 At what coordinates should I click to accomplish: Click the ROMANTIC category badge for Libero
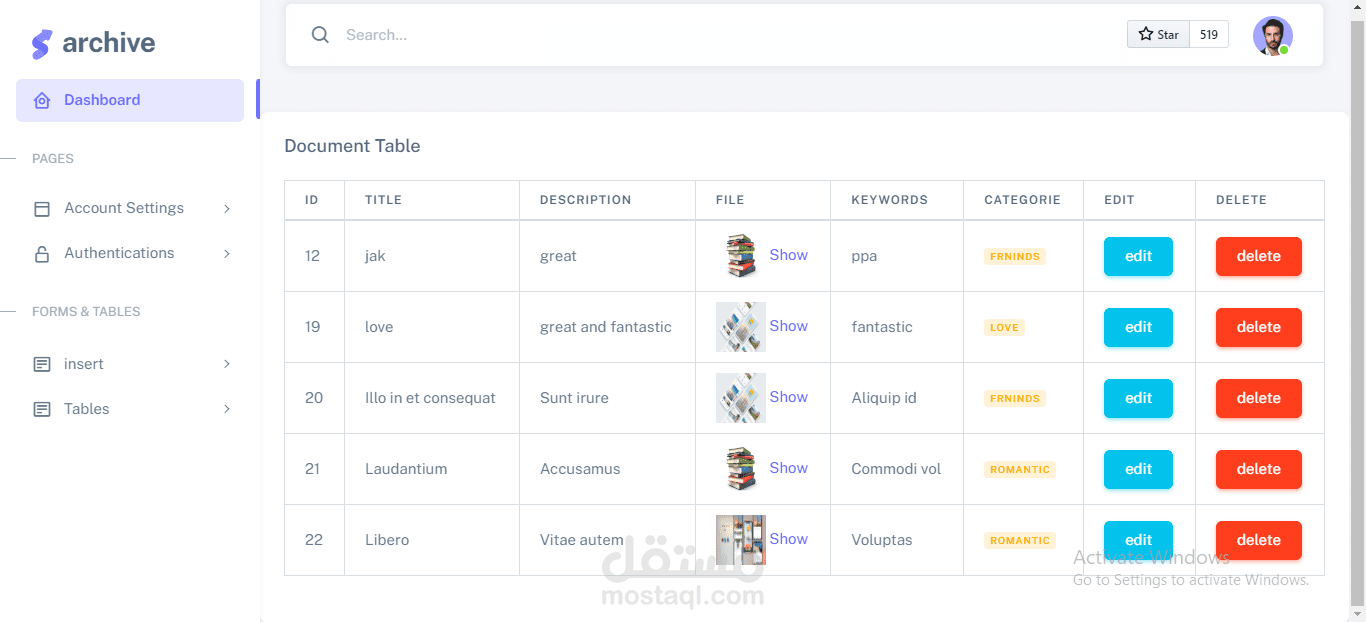tap(1019, 541)
